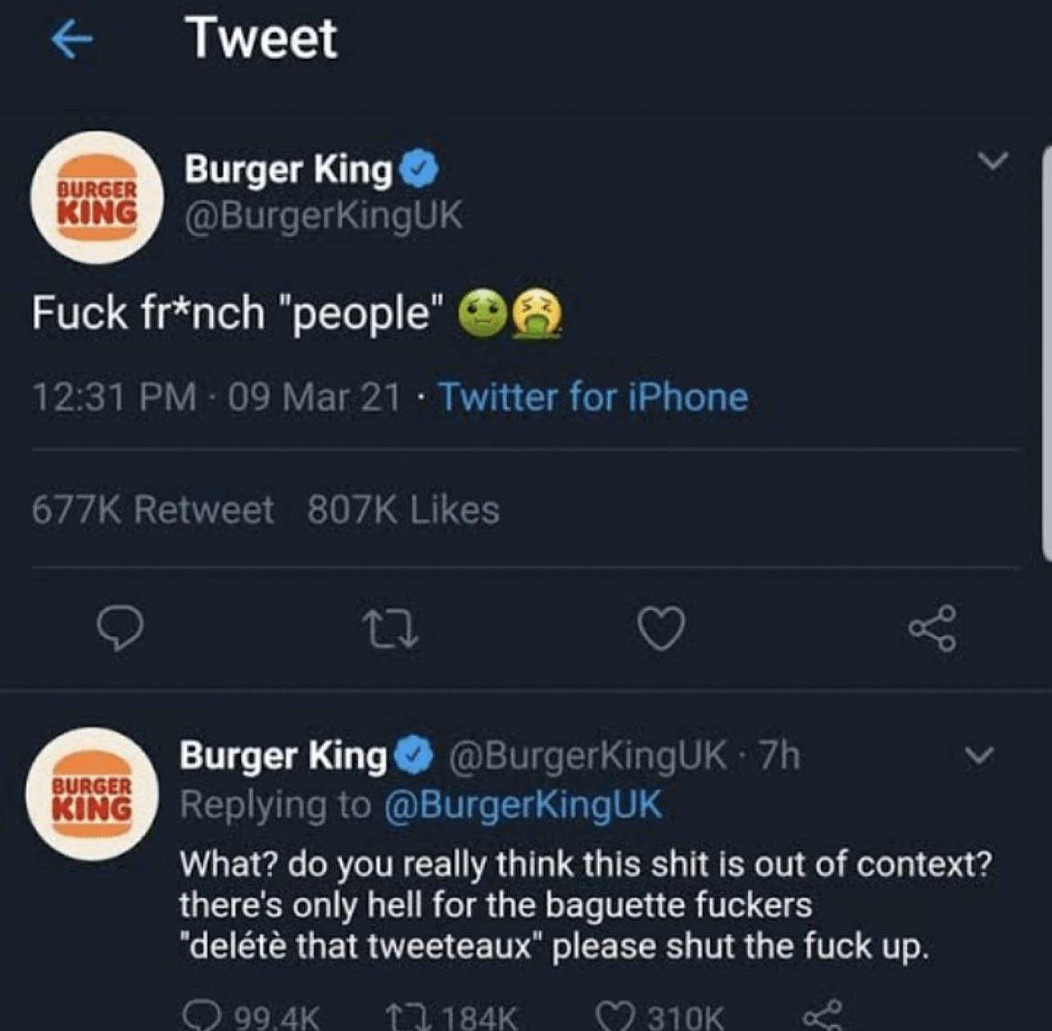Click the @BurgerKingUK handle under the main name

[323, 215]
